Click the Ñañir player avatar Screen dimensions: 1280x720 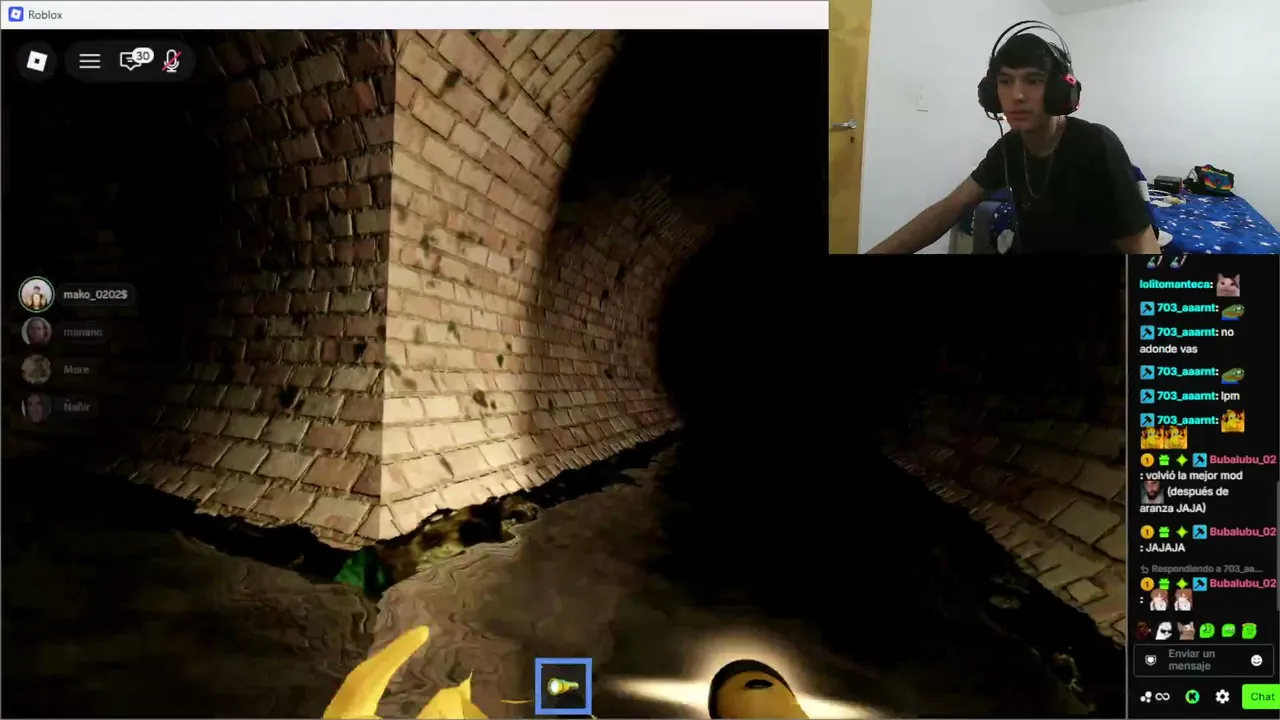click(36, 407)
